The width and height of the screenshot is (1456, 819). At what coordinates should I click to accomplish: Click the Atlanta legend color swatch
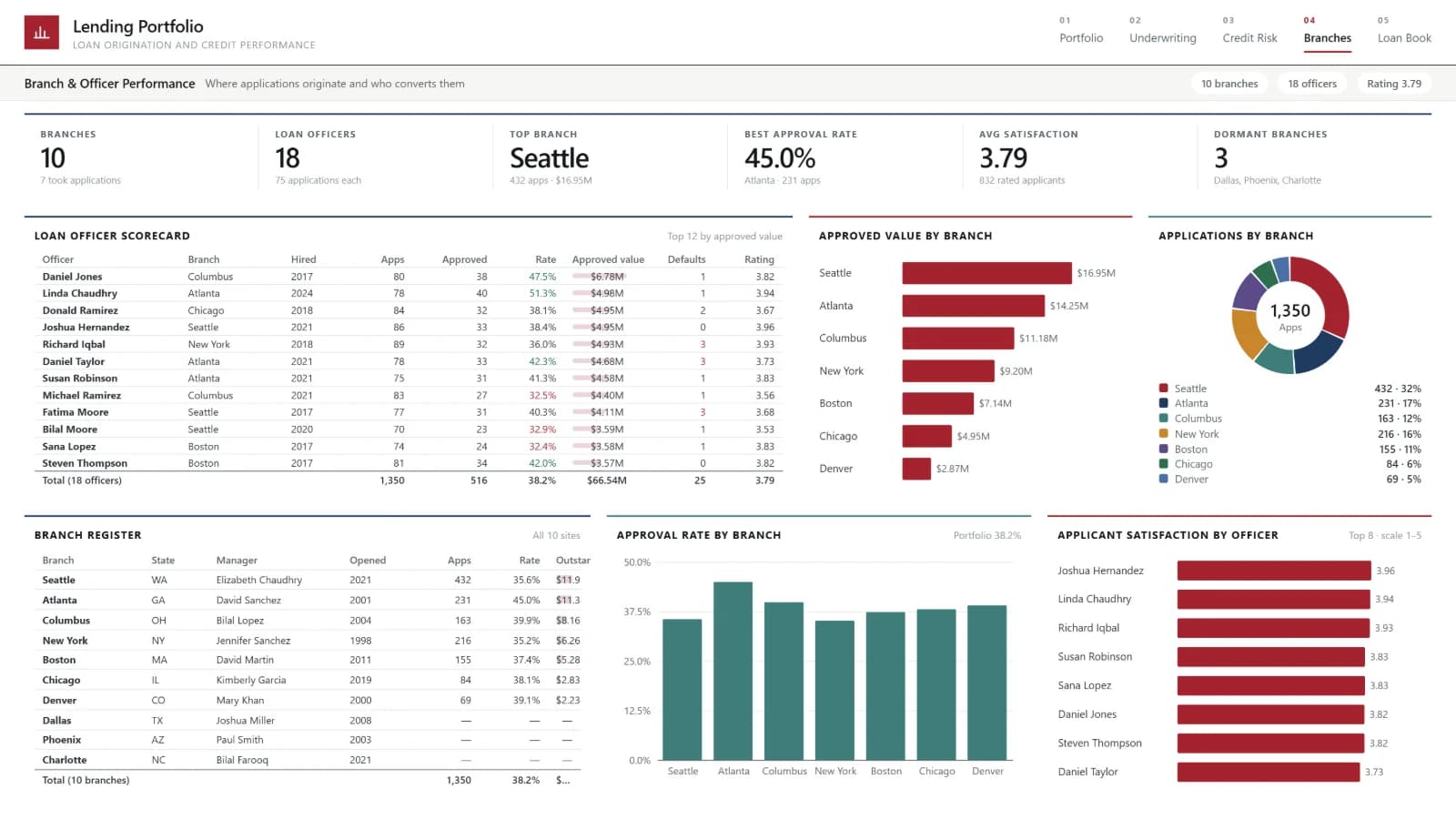point(1164,403)
